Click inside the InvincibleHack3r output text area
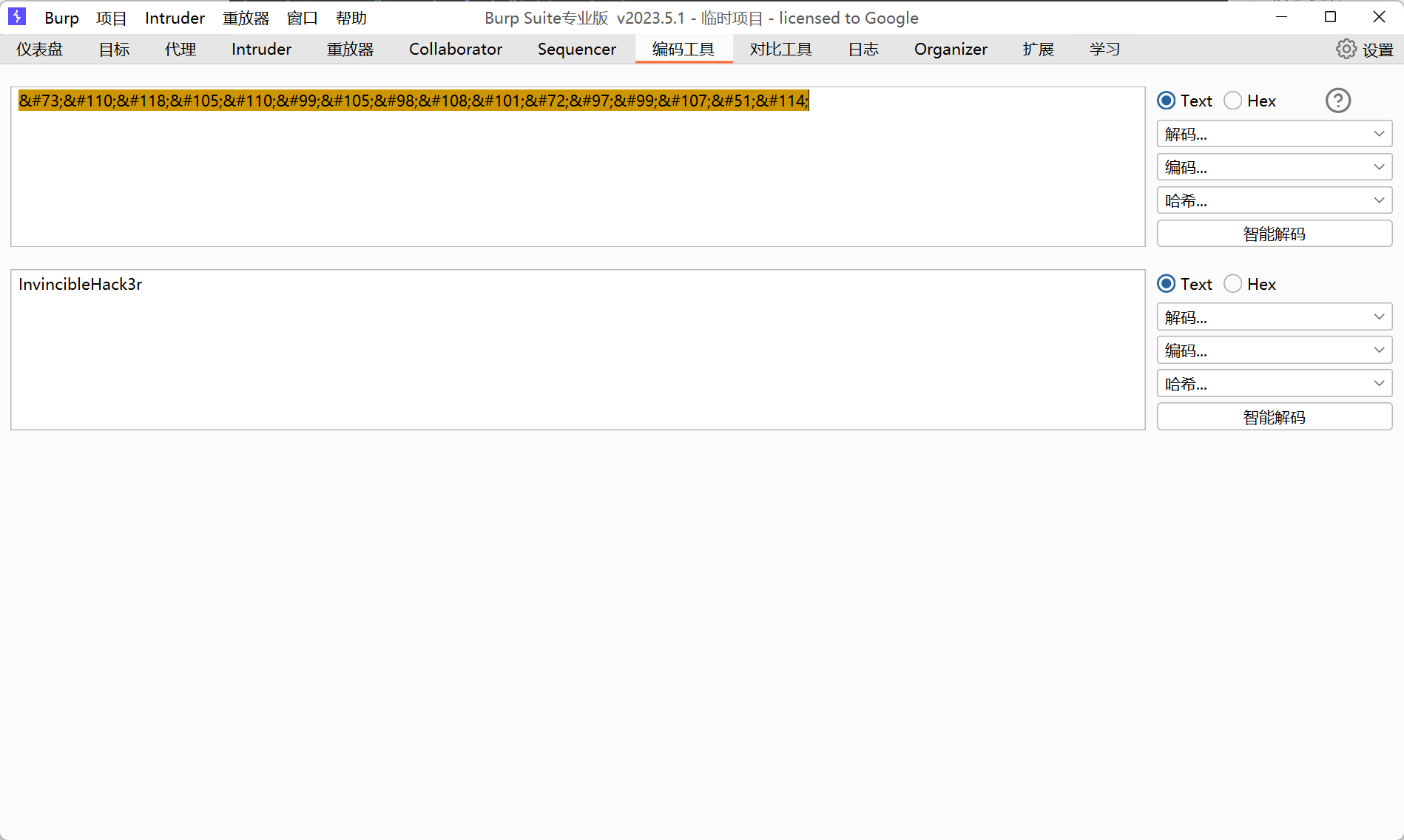Image resolution: width=1404 pixels, height=840 pixels. tap(578, 350)
